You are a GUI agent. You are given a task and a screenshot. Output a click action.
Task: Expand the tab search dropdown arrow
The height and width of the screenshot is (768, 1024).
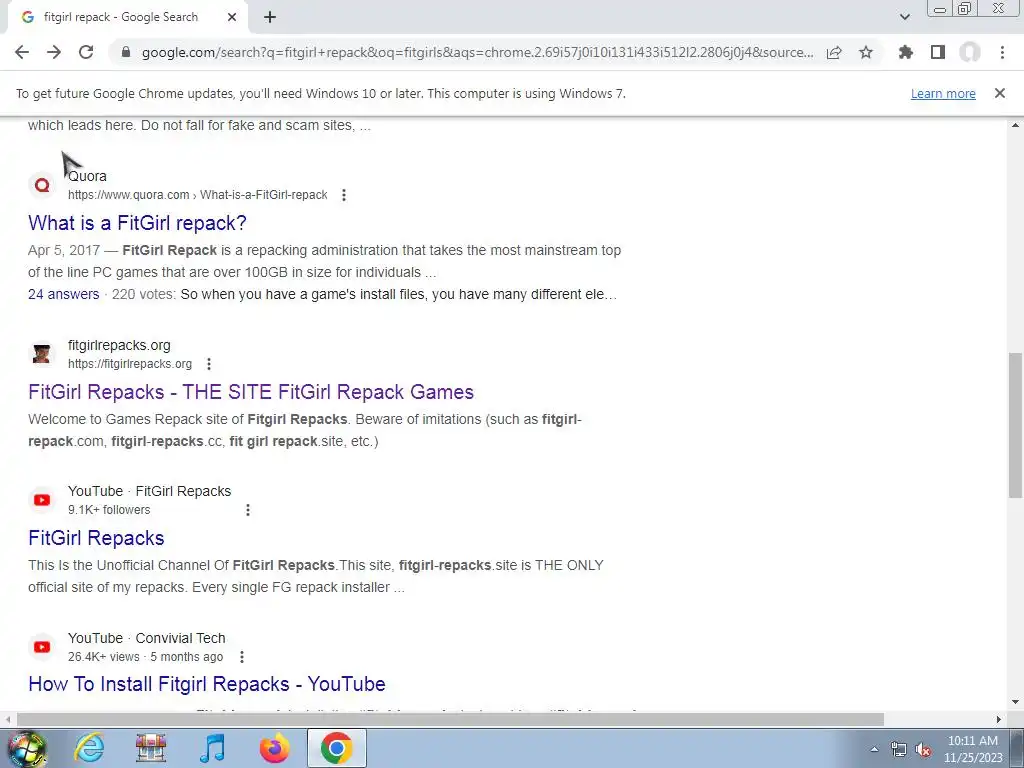pos(904,17)
